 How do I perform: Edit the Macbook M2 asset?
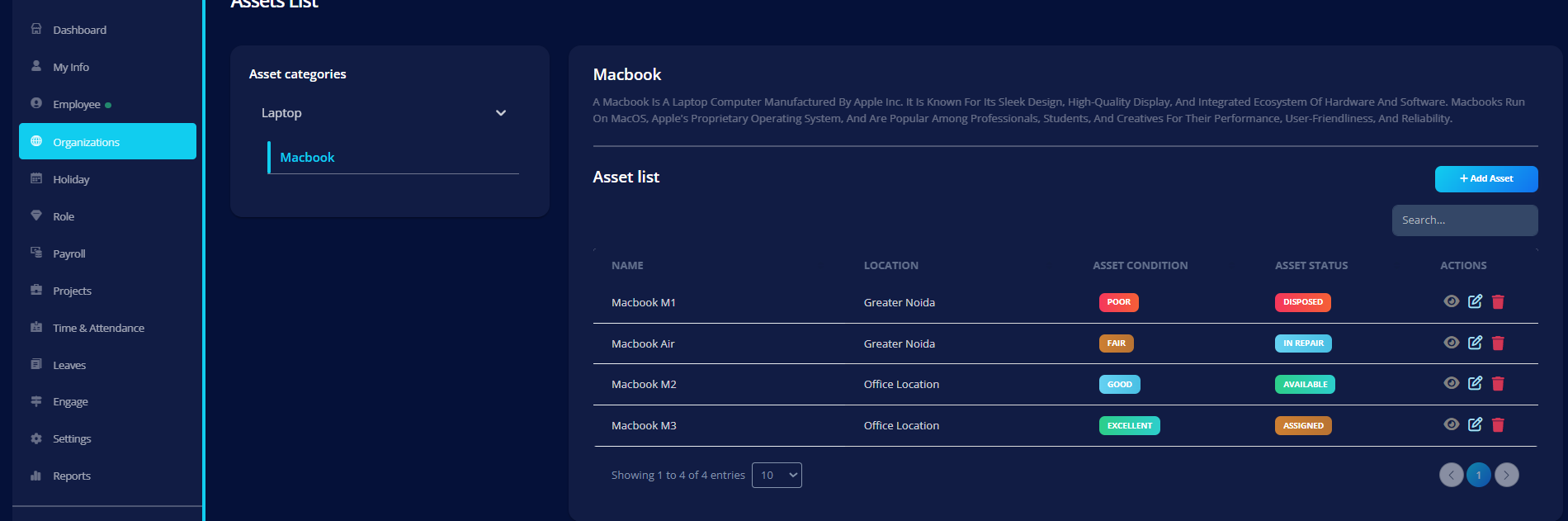click(1475, 383)
